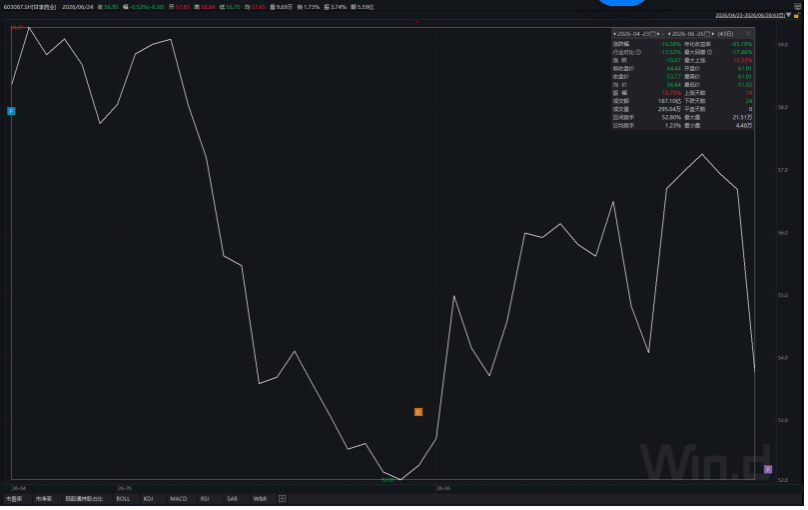The width and height of the screenshot is (808, 510).
Task: Click the date 2026/06/24 in the header
Action: point(78,7)
